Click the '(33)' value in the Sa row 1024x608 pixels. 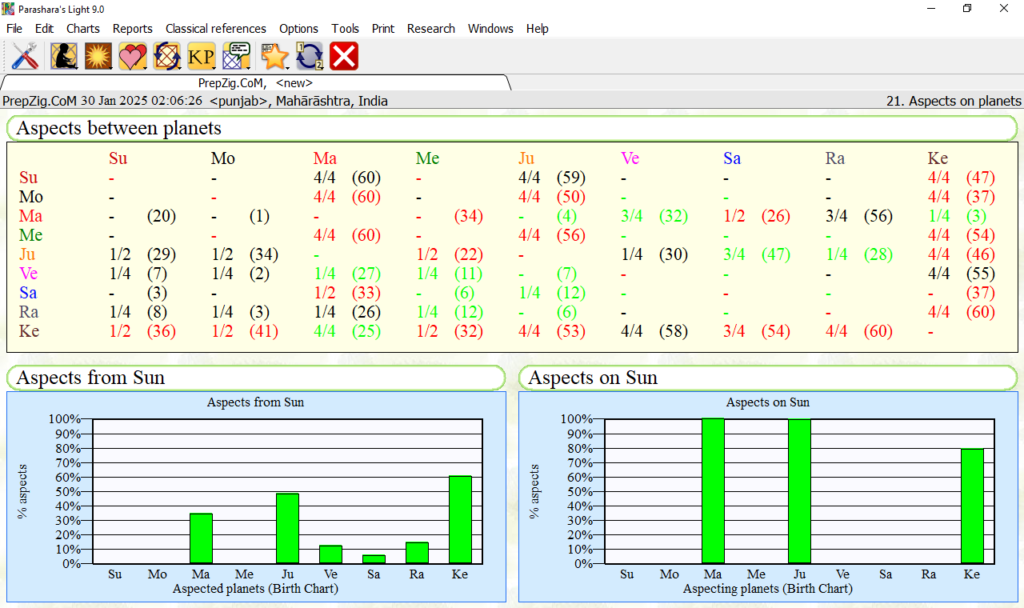pyautogui.click(x=366, y=293)
